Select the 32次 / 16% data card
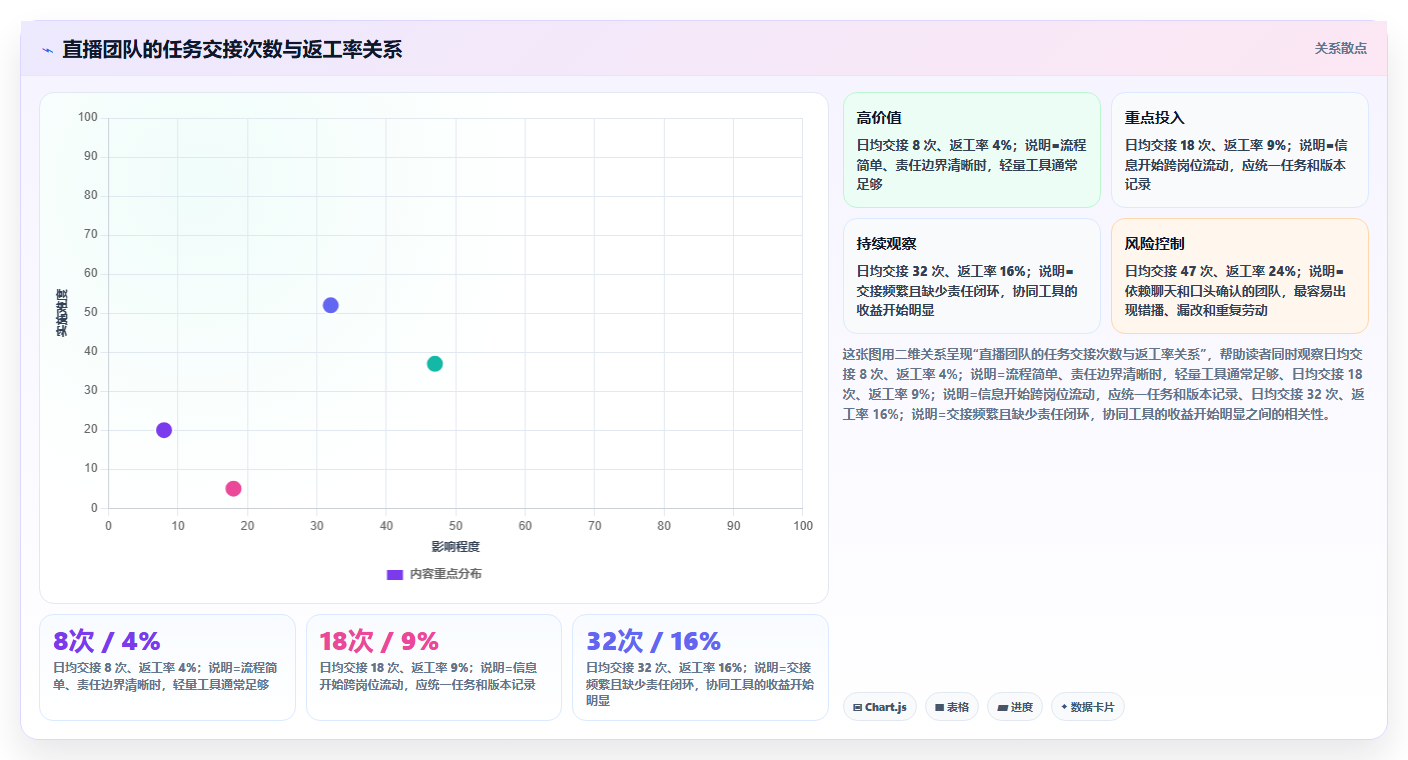This screenshot has width=1408, height=760. [700, 667]
